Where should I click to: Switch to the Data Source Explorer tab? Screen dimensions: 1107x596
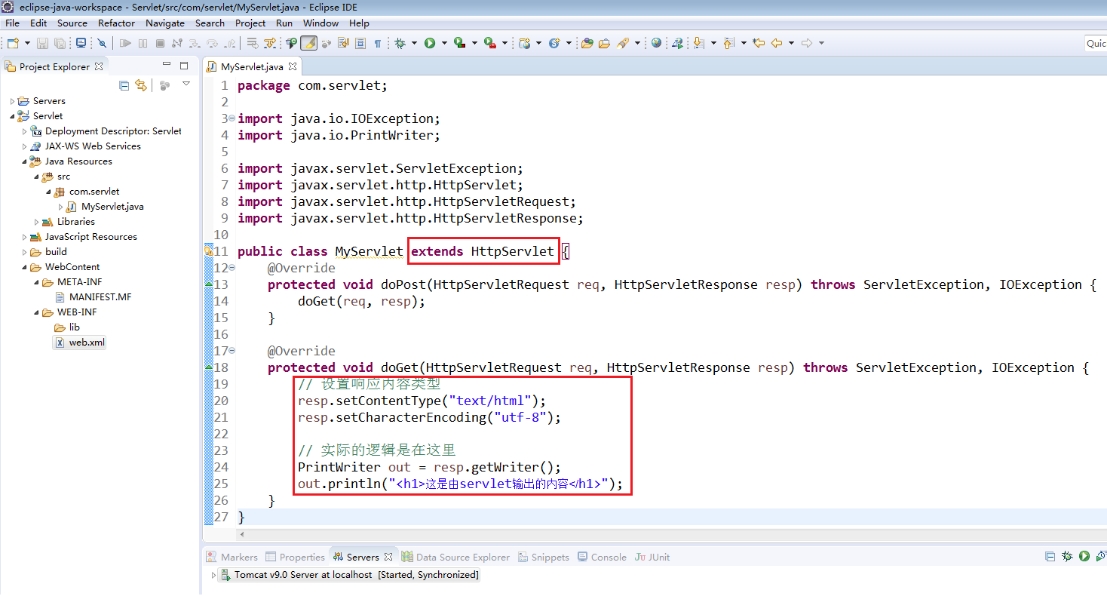coord(455,557)
